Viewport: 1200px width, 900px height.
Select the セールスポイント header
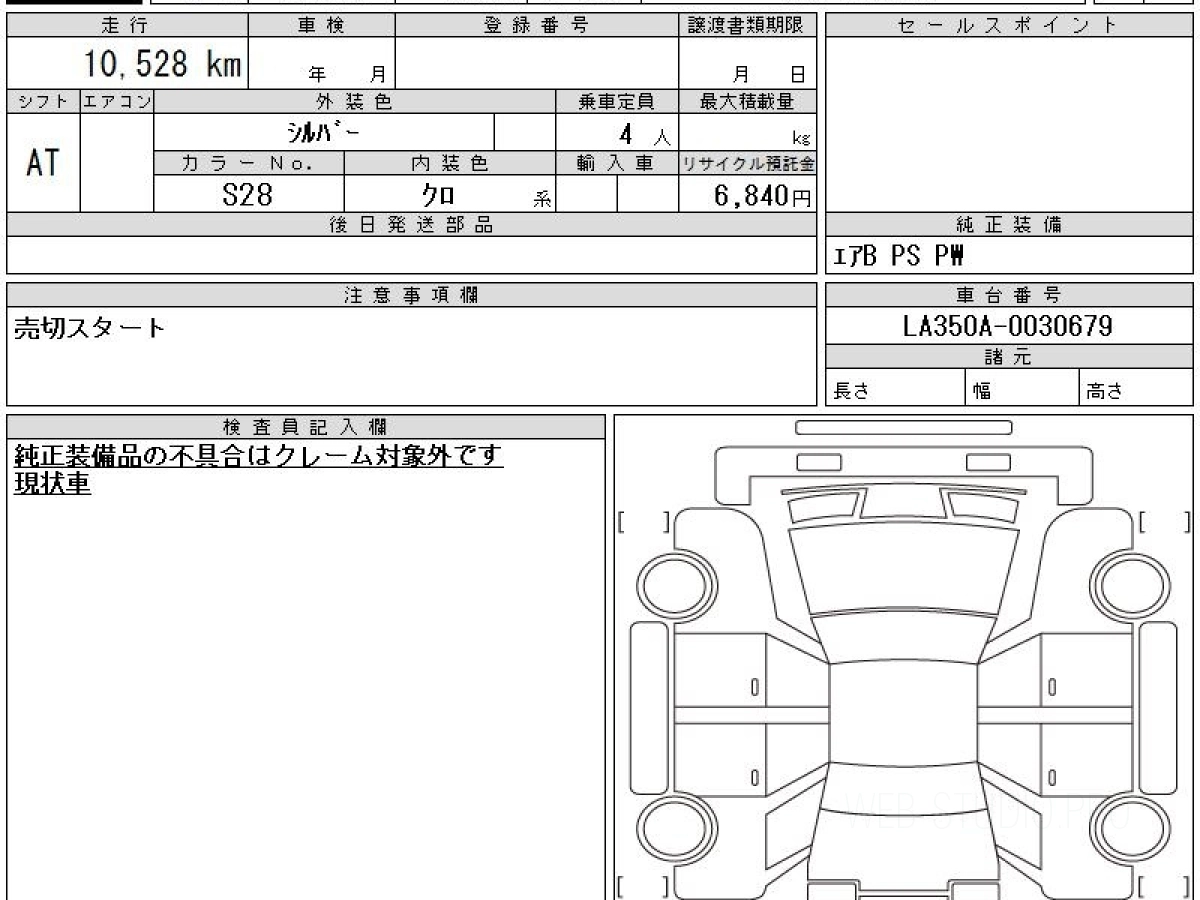1009,26
